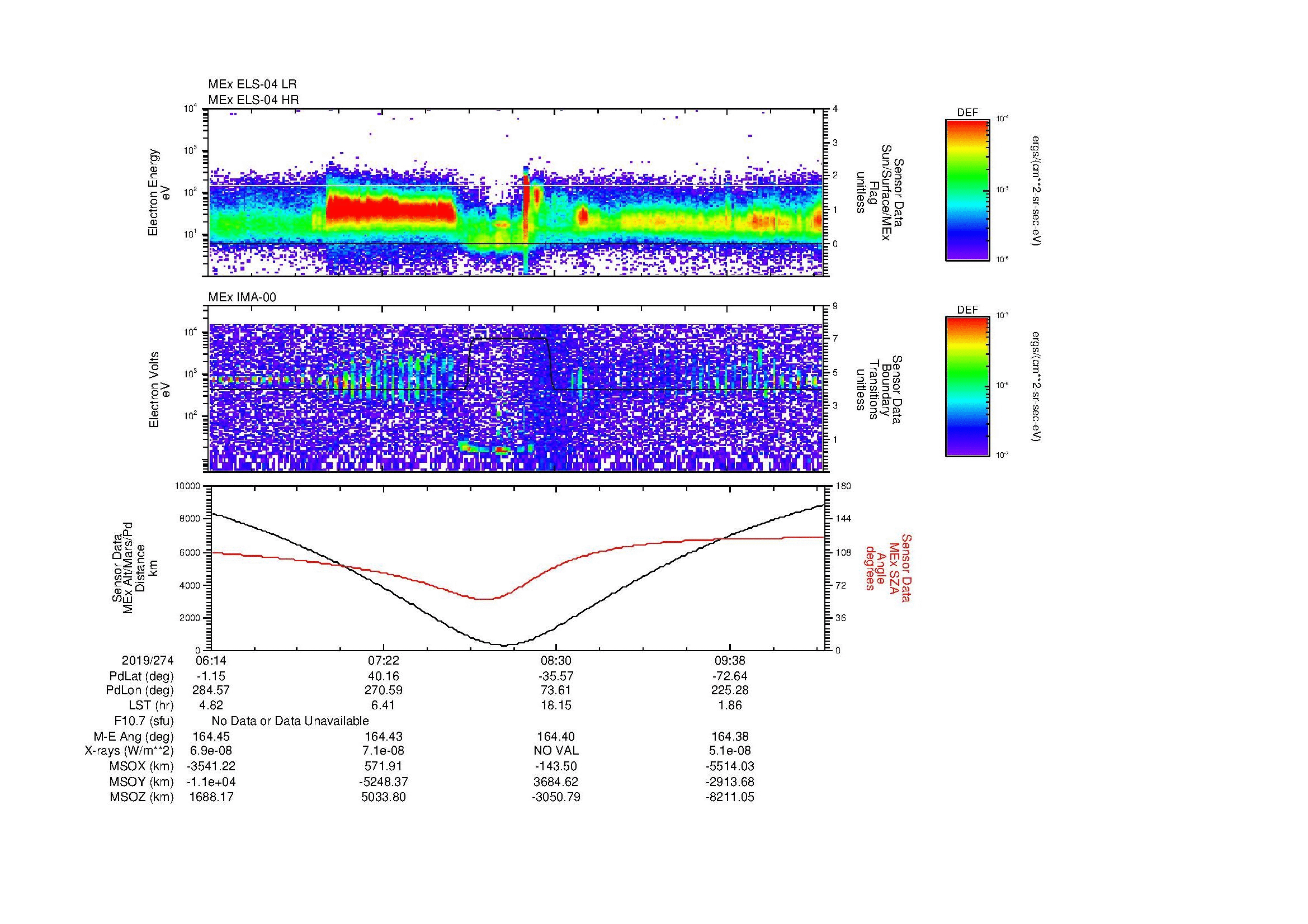1308x924 pixels.
Task: Click the MSOX value '-143.50'
Action: (x=556, y=766)
